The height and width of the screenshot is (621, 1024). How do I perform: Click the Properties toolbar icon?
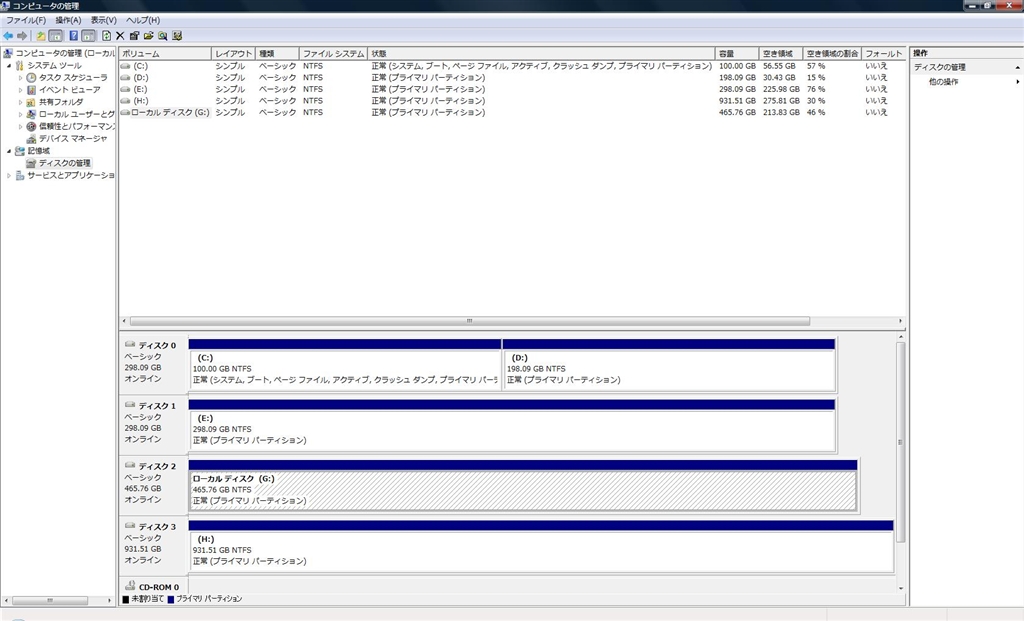click(x=135, y=36)
